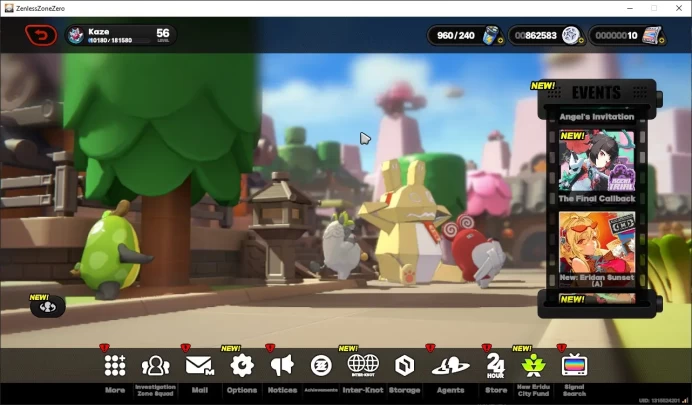
Task: Add battery charge with plus button
Action: point(500,41)
